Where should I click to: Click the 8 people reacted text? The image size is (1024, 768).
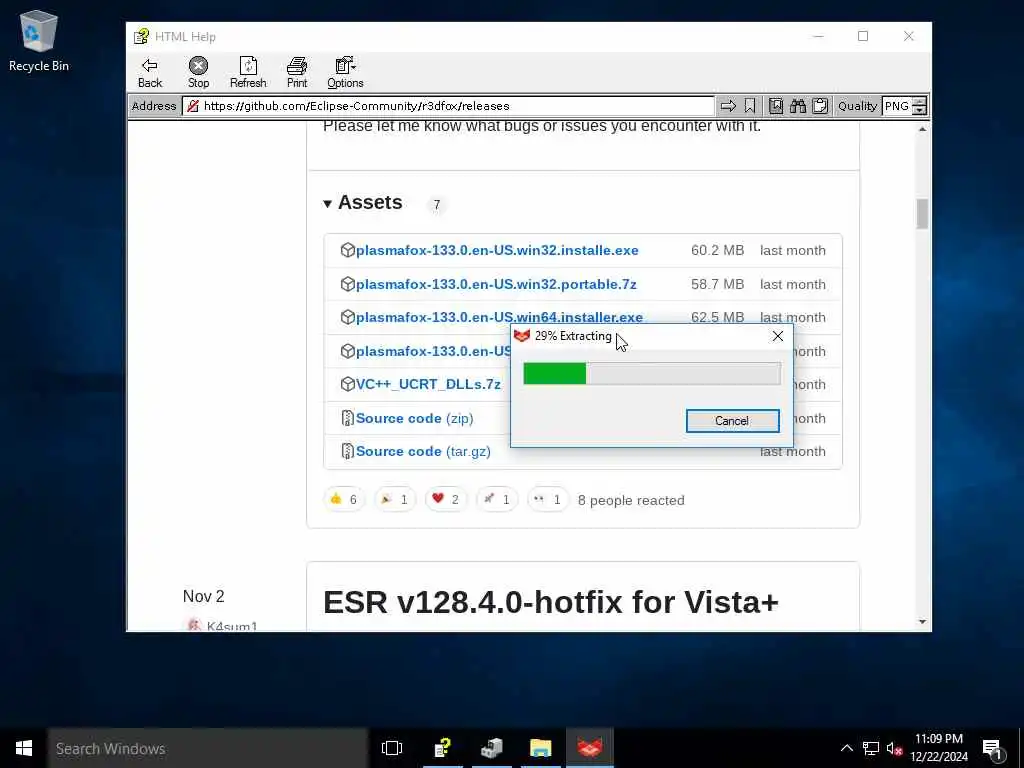[631, 500]
